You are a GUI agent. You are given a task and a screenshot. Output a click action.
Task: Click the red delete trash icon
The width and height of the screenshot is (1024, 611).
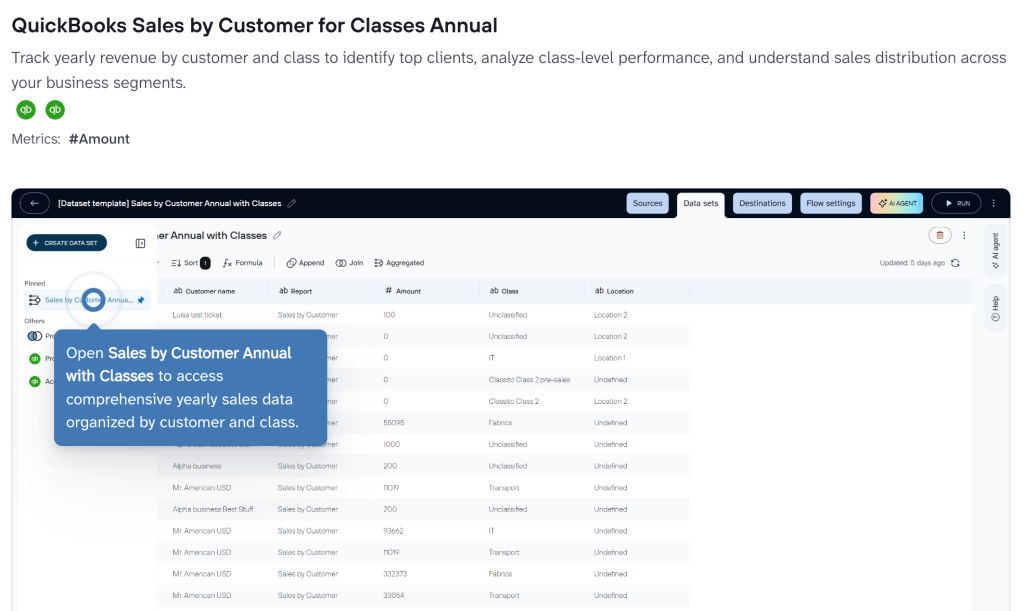coord(940,235)
